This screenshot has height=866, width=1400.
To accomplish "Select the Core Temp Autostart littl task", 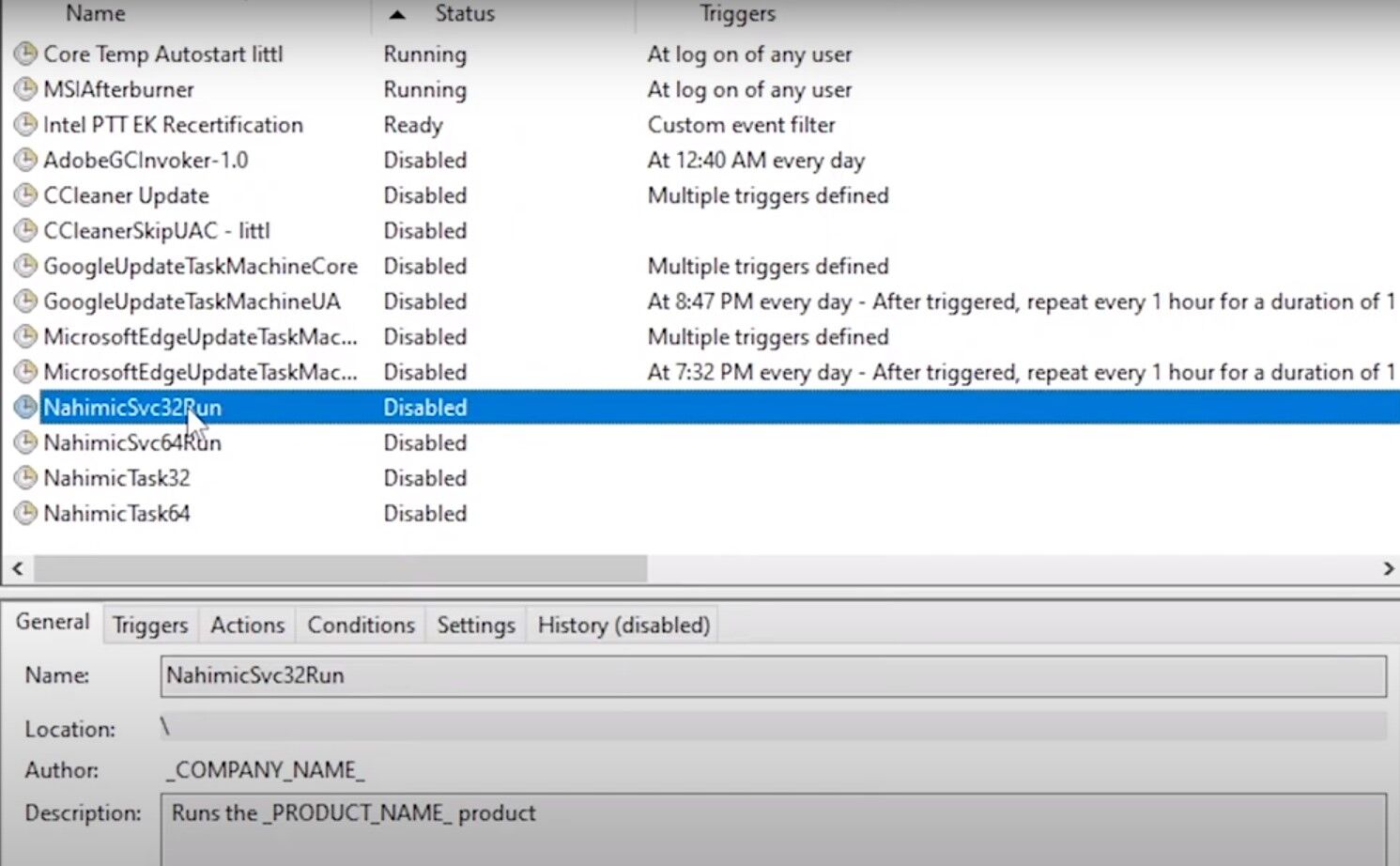I will pyautogui.click(x=163, y=54).
